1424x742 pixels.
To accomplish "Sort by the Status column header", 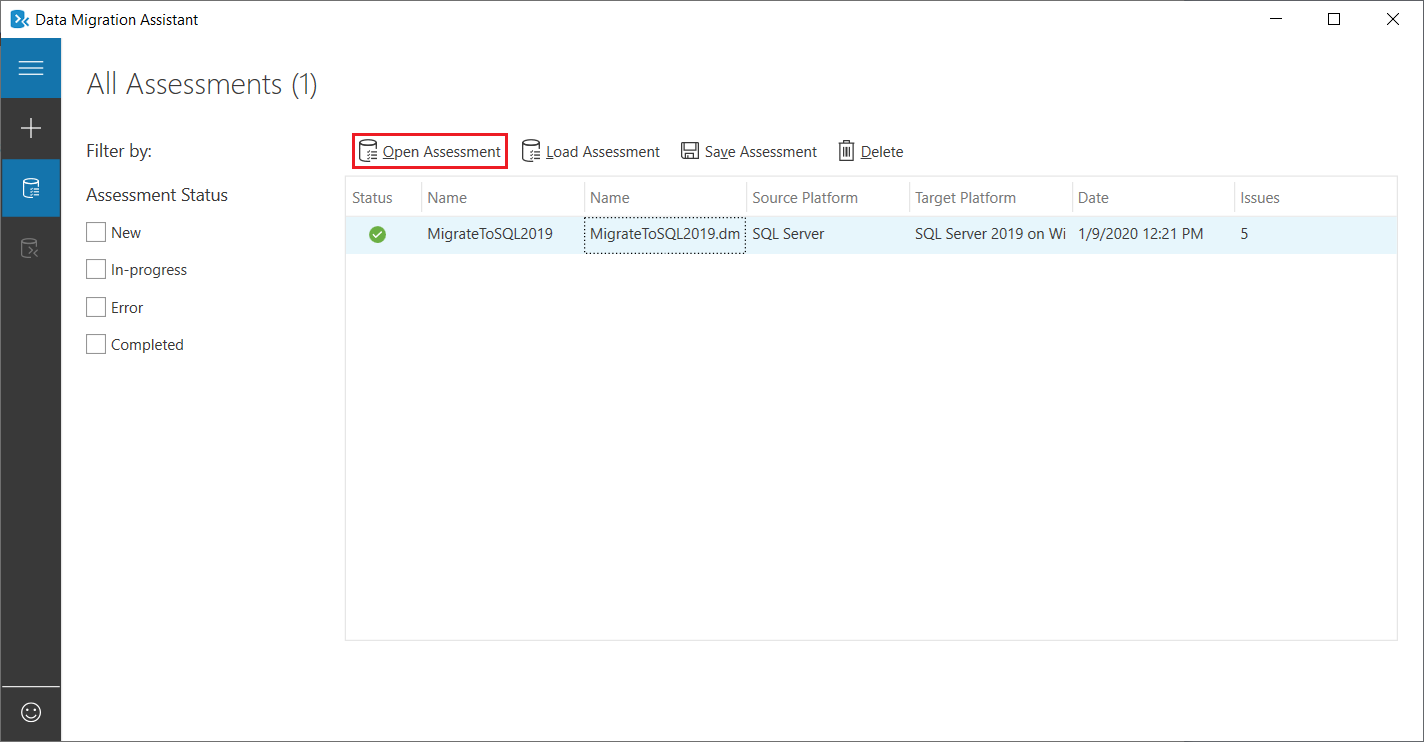I will (x=384, y=197).
